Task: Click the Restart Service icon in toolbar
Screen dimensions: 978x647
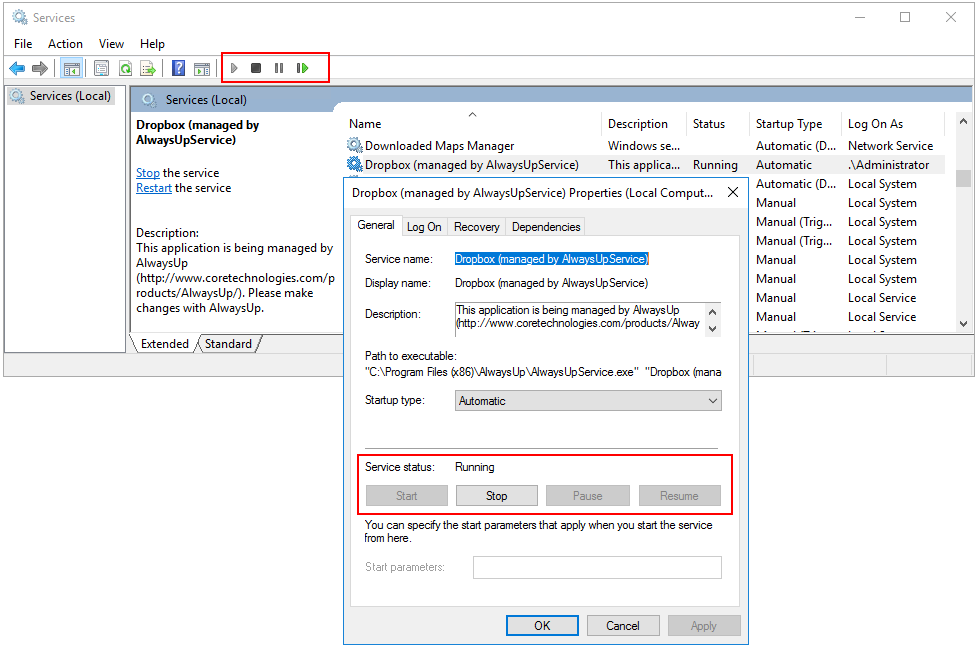Action: pyautogui.click(x=303, y=68)
